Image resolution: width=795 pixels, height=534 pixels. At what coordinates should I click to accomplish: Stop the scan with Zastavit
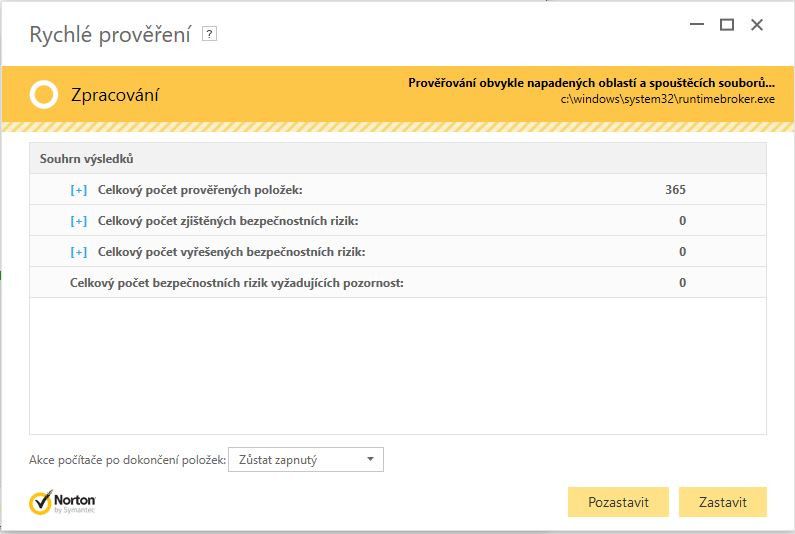click(722, 502)
